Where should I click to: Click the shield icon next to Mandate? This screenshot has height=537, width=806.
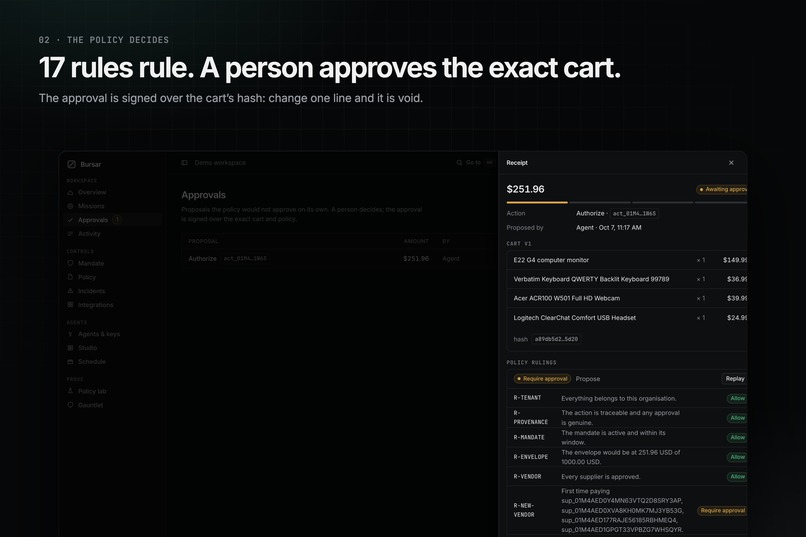click(70, 263)
